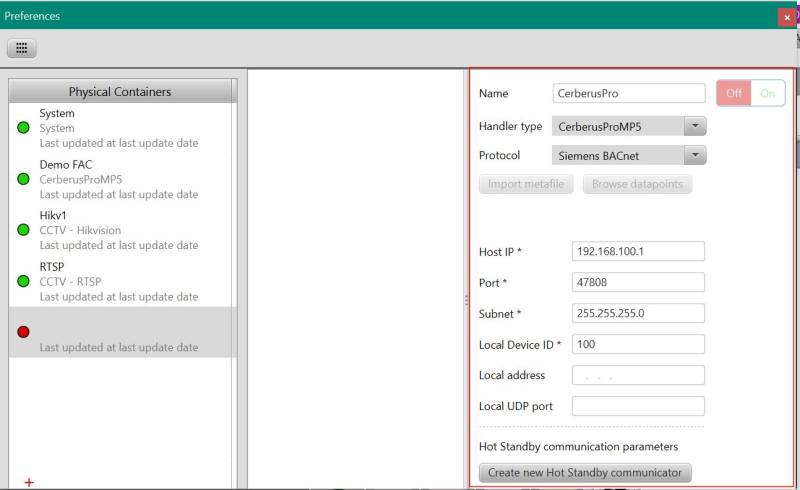Focus the Local UDP port field
The image size is (800, 490).
click(x=637, y=406)
